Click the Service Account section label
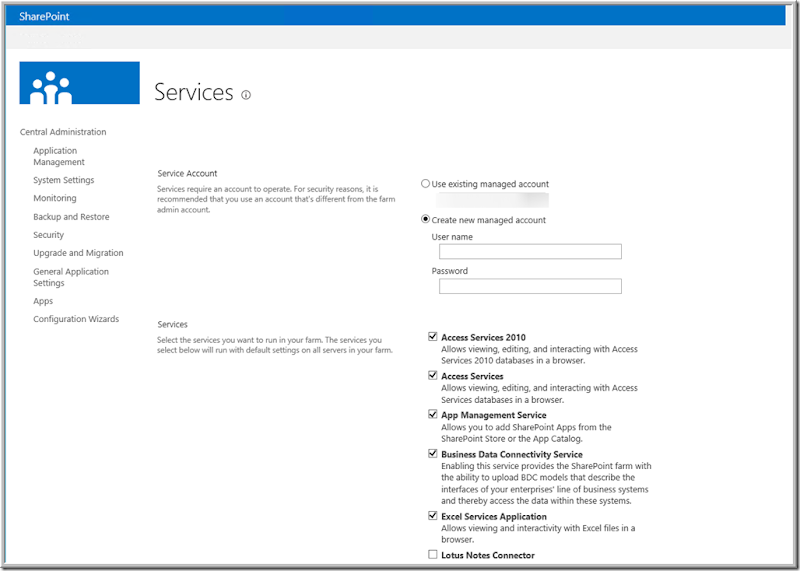Screen dimensions: 800x571 point(187,173)
